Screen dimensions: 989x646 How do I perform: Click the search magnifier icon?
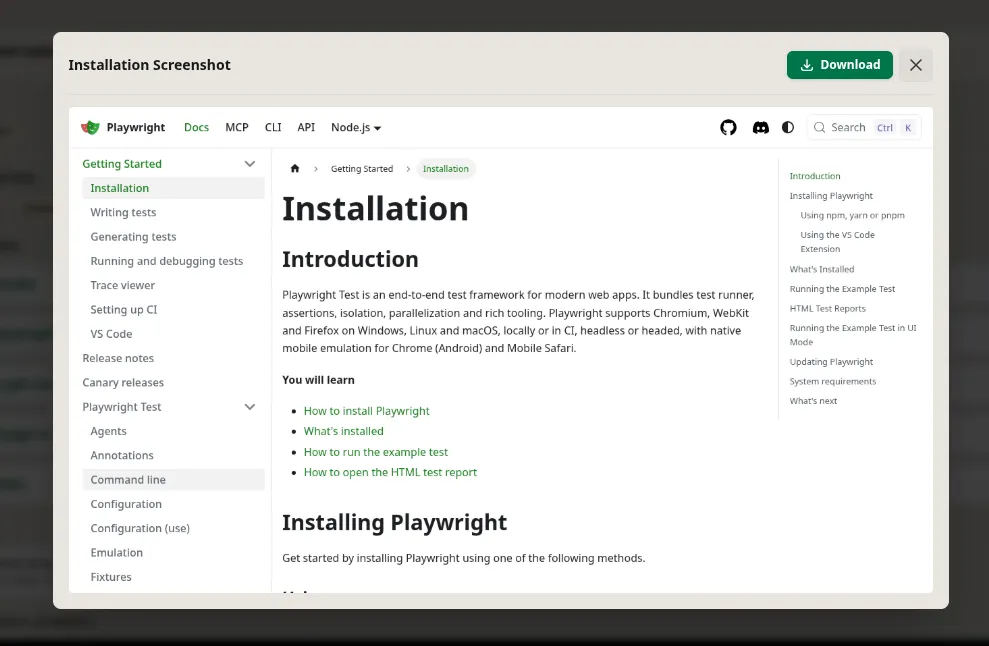(819, 127)
